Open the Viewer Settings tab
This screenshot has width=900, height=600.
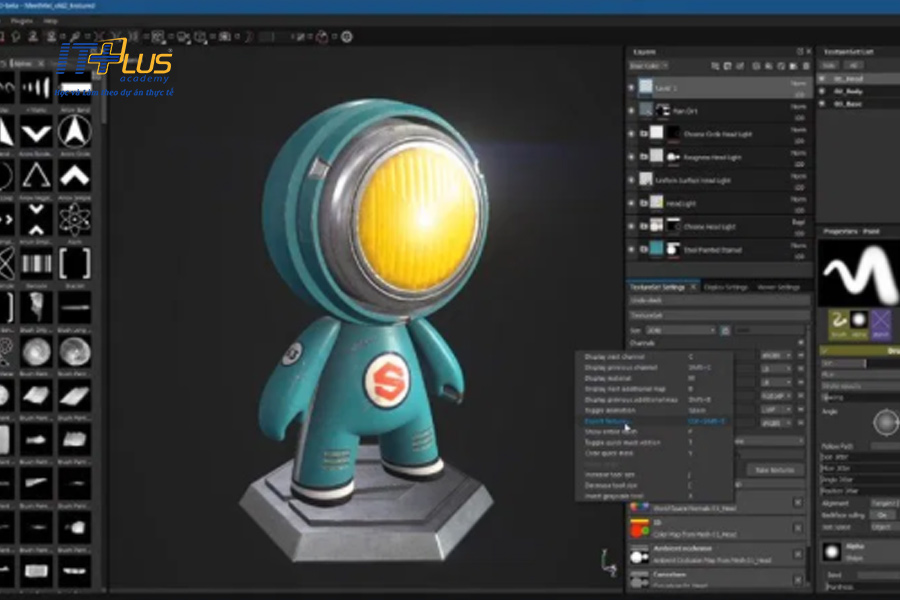(777, 287)
